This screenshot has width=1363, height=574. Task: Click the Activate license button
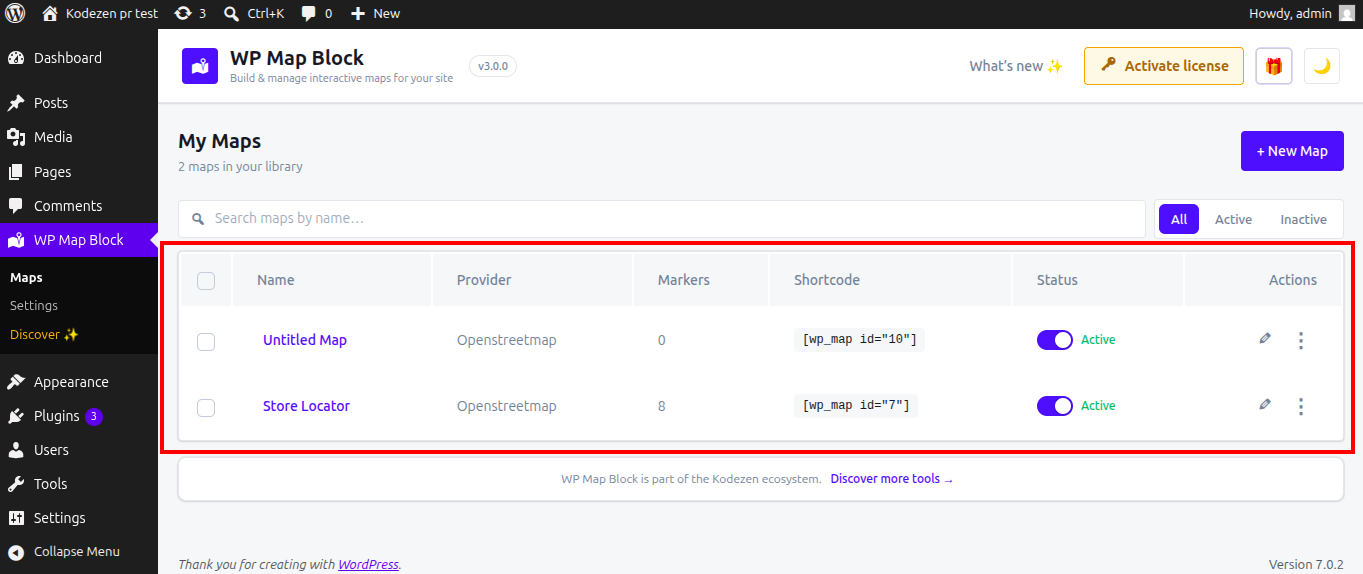point(1164,66)
